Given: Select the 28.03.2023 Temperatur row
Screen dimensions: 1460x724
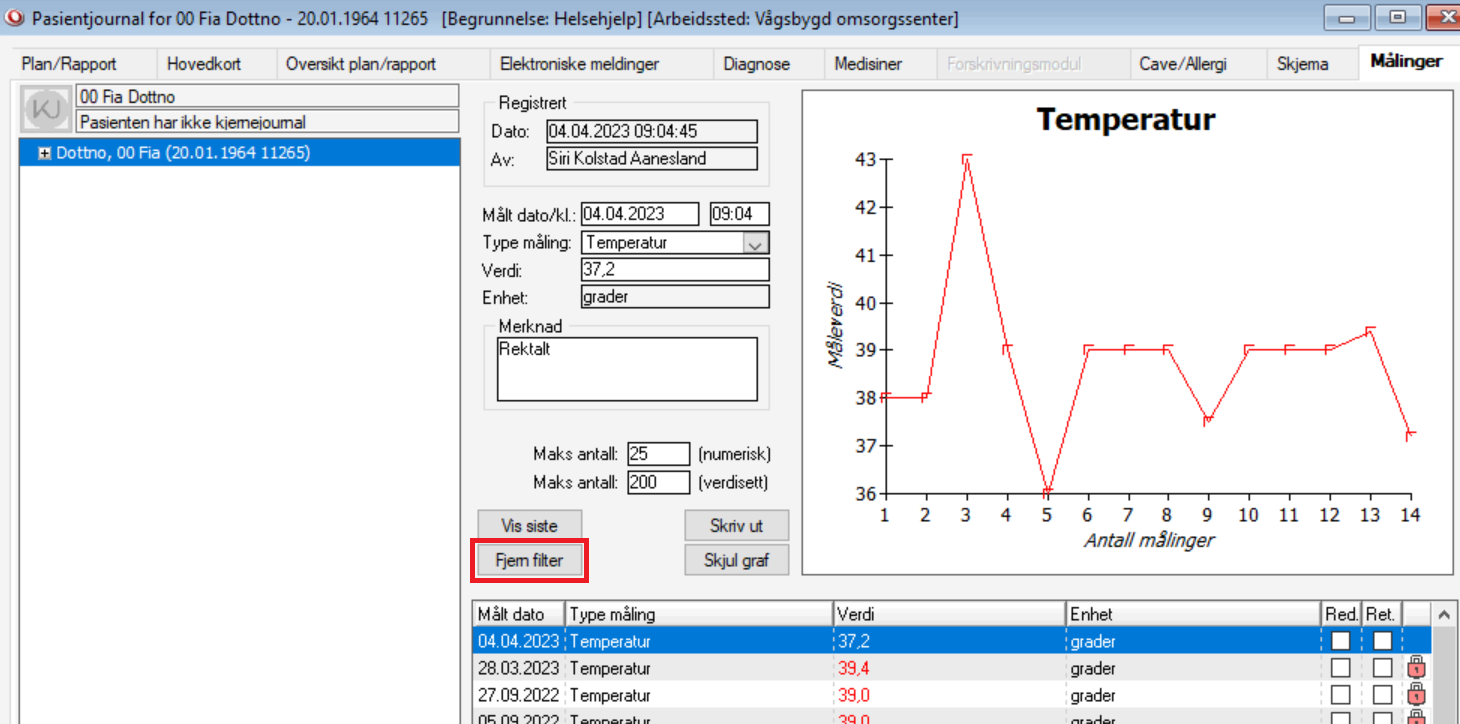Looking at the screenshot, I should point(952,668).
